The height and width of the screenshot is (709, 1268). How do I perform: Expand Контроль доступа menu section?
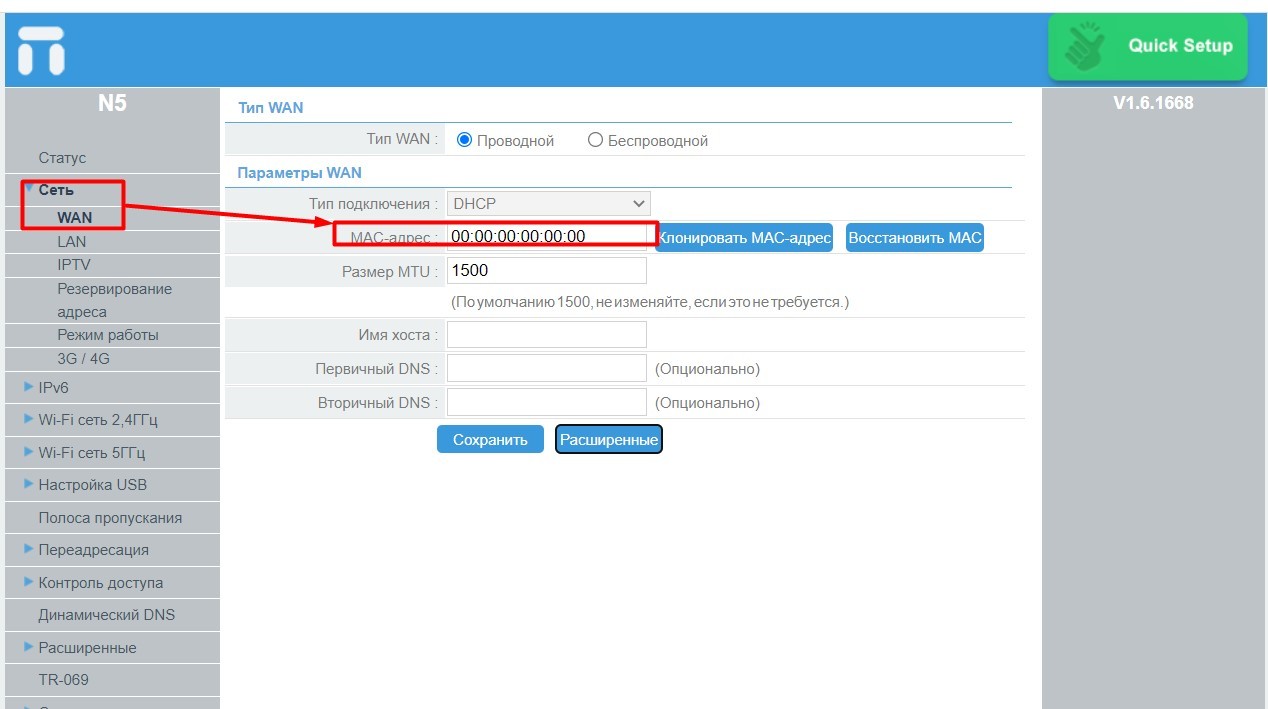pos(100,583)
